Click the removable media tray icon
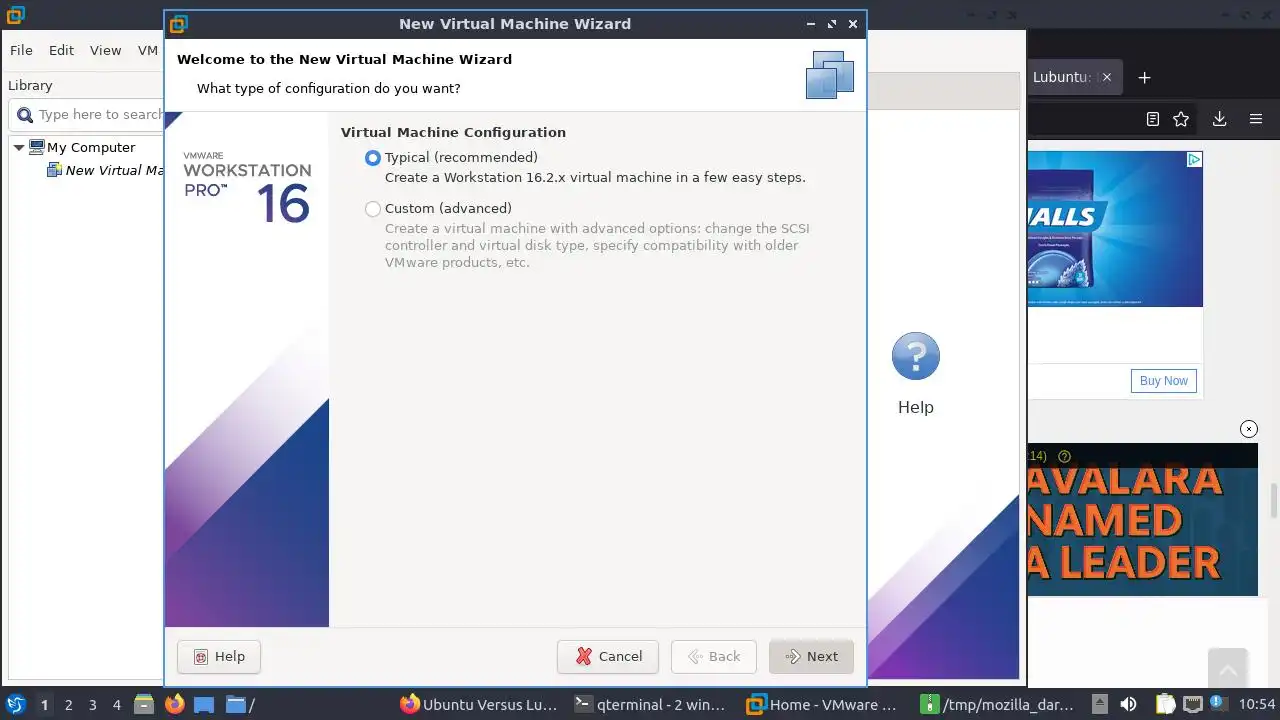This screenshot has height=720, width=1280. [1099, 704]
